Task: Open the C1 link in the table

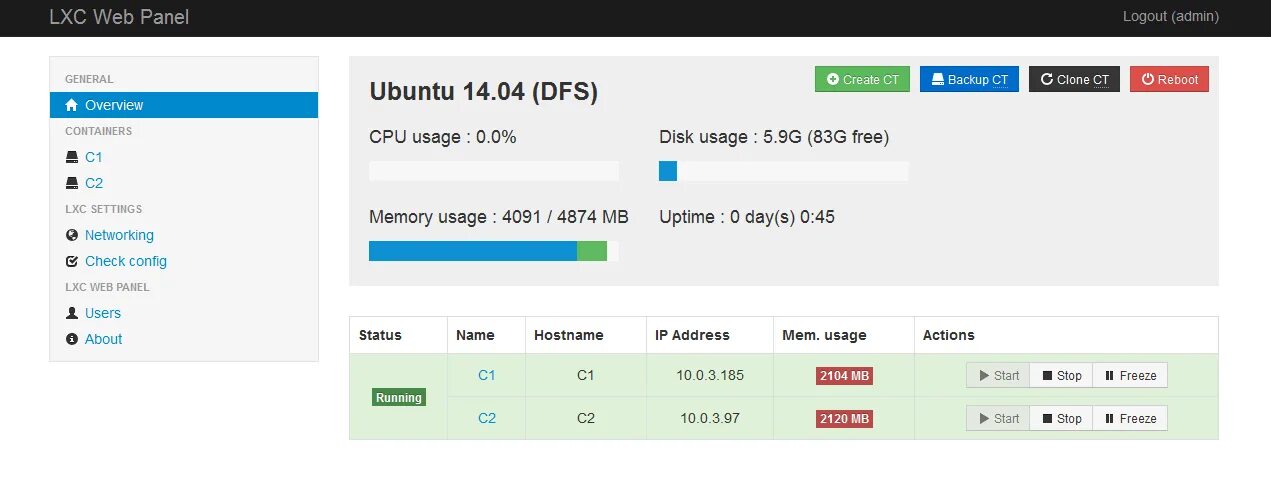Action: coord(486,375)
